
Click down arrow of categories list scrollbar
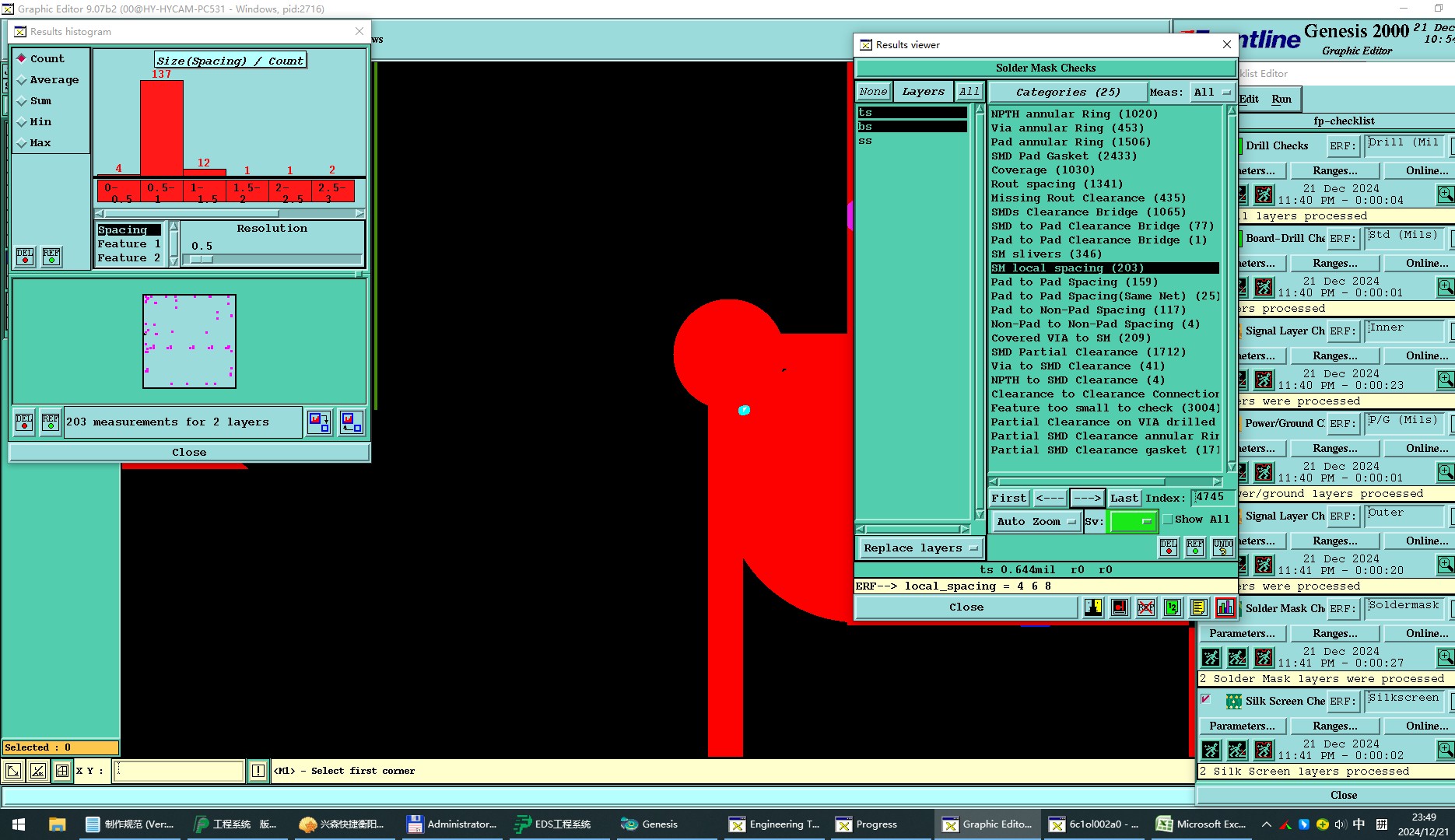1232,467
